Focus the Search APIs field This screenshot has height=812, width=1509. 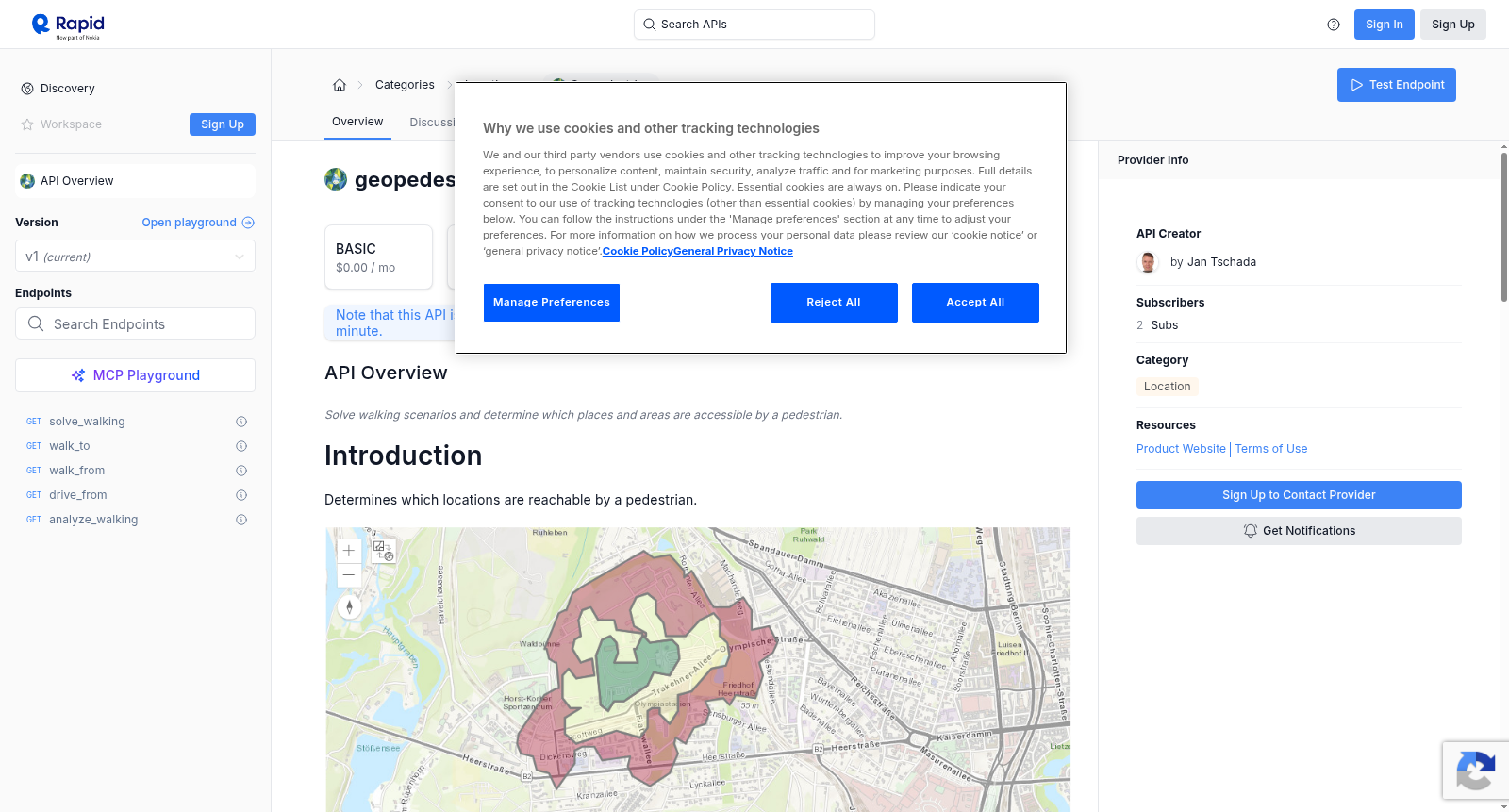pyautogui.click(x=754, y=25)
